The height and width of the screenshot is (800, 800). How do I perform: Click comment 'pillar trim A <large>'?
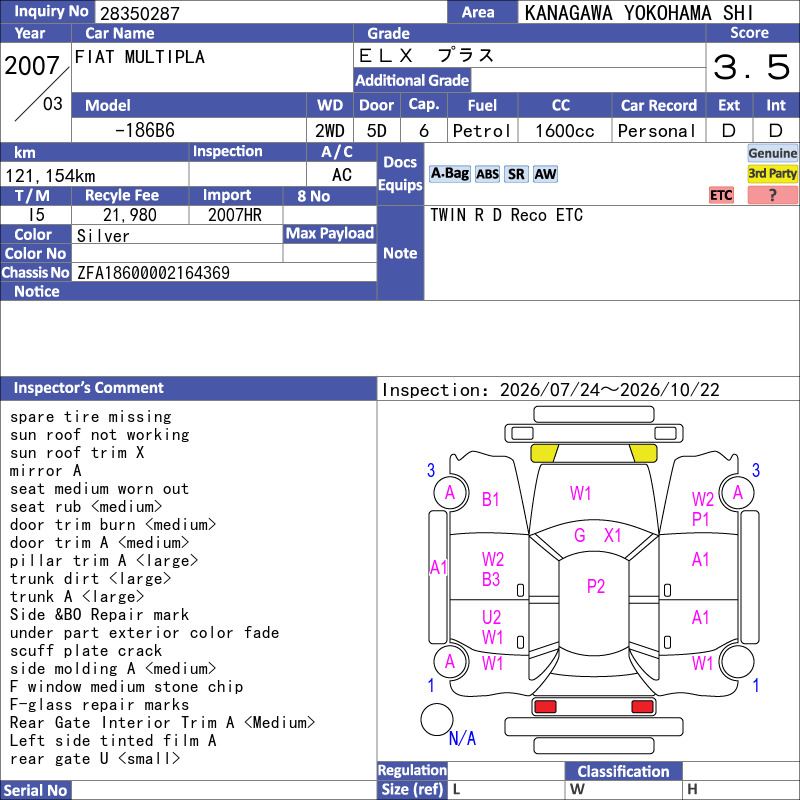tap(104, 561)
